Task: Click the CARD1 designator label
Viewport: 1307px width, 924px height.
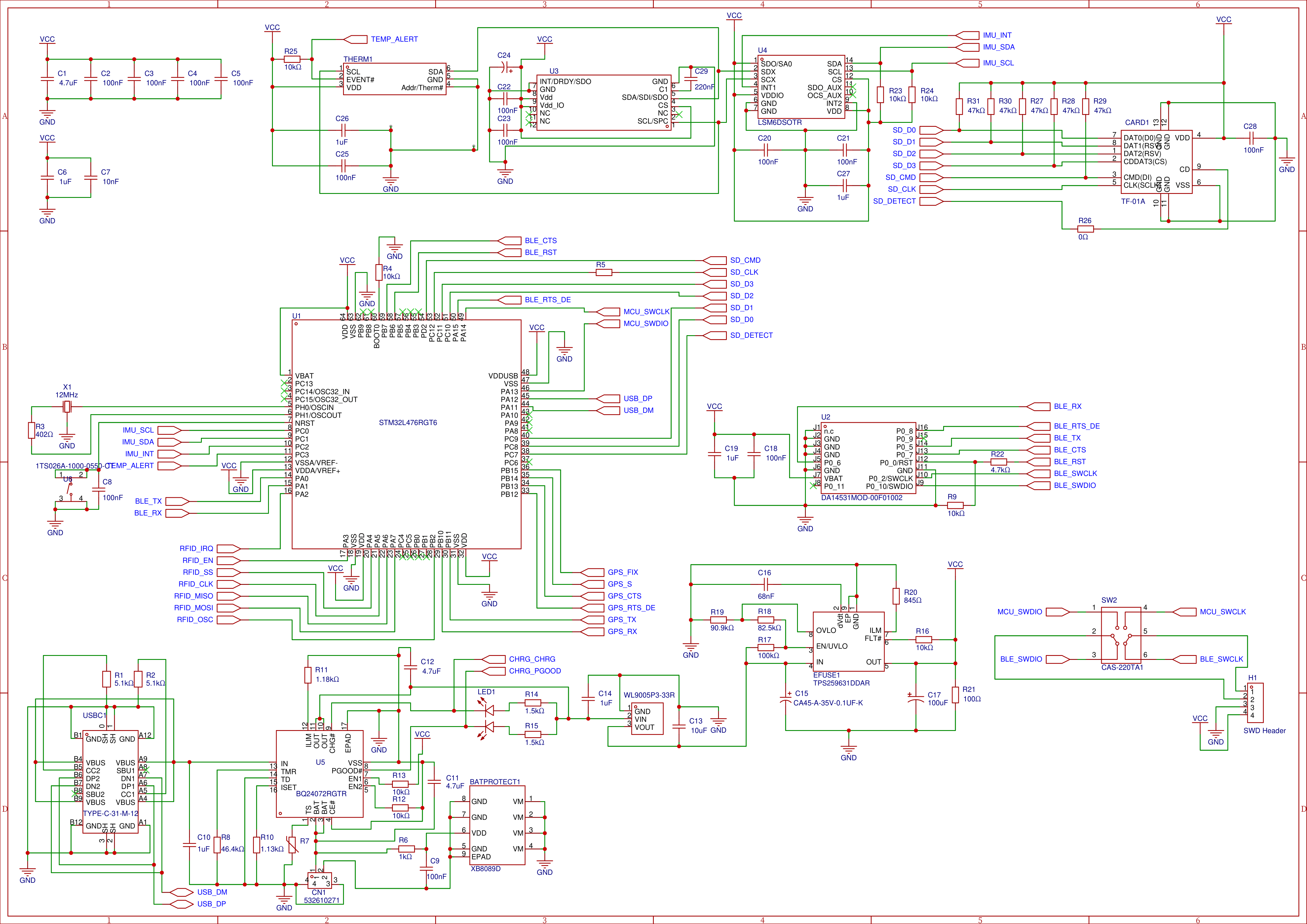Action: tap(1137, 123)
